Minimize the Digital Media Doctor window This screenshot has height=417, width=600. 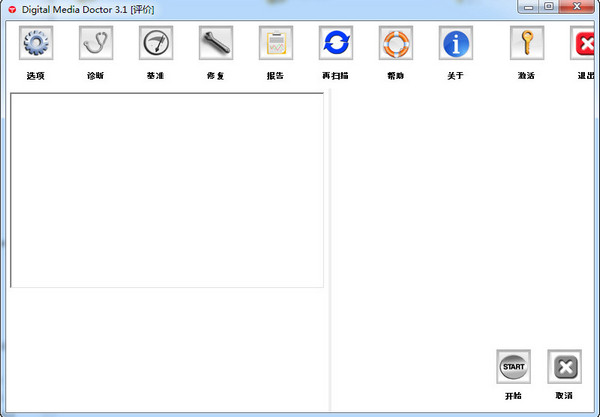pyautogui.click(x=528, y=7)
